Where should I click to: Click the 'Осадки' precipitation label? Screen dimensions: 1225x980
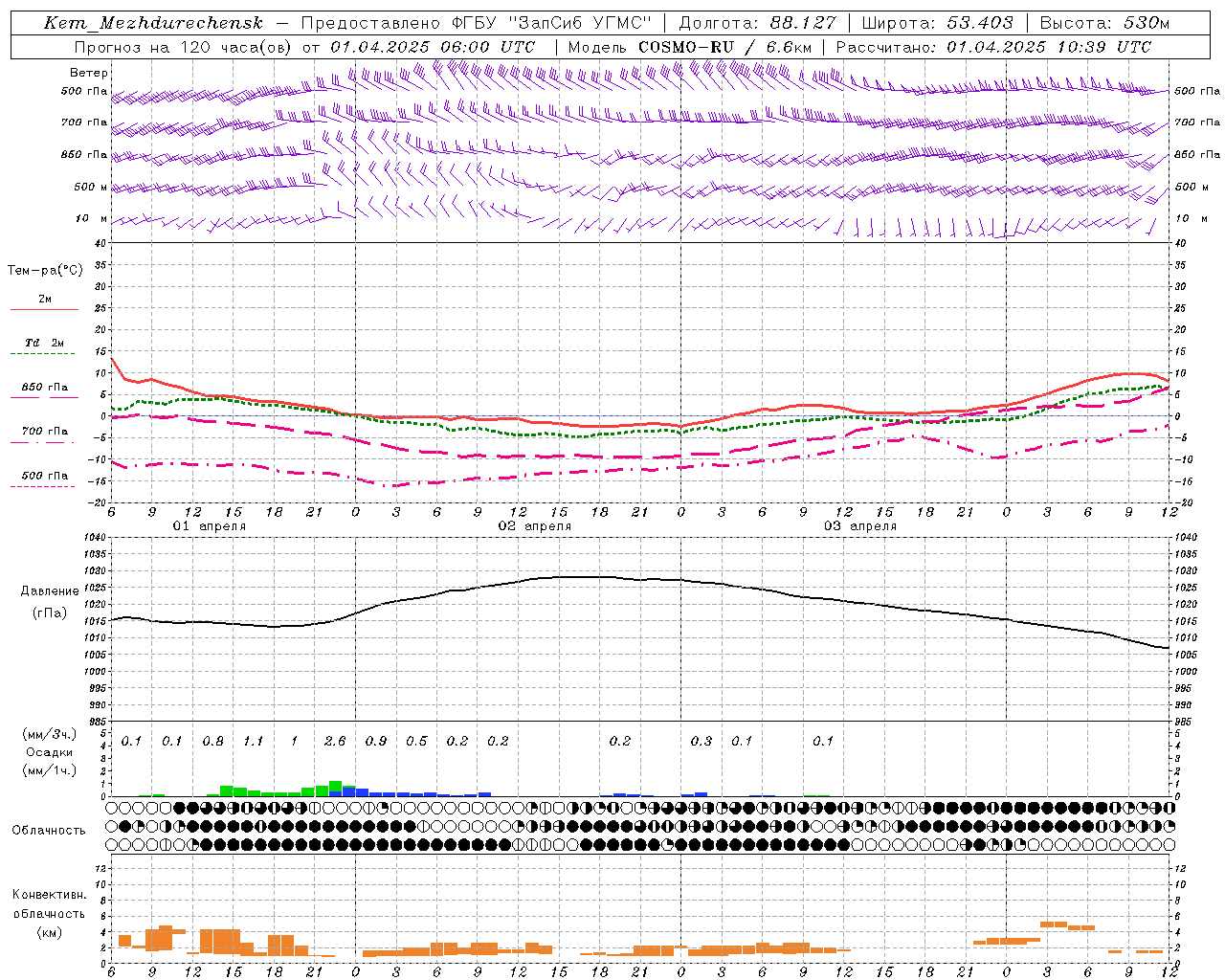click(50, 753)
